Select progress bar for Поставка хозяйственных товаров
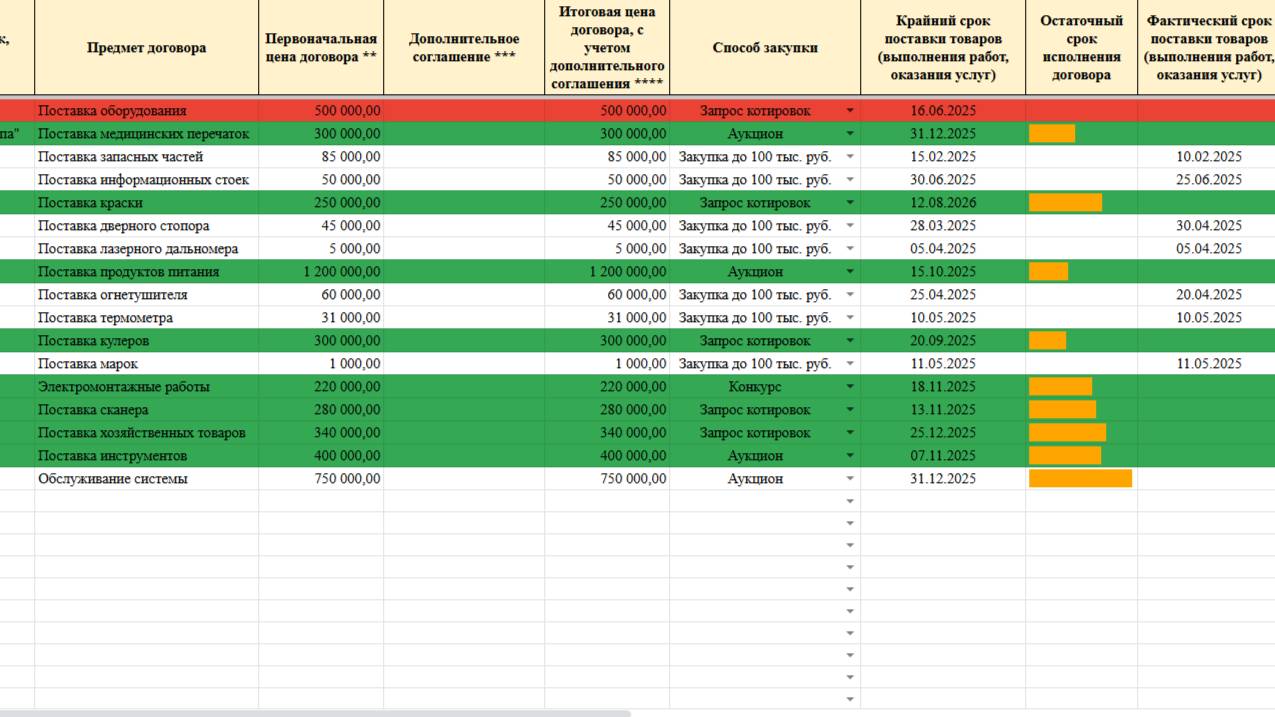Viewport: 1275px width, 717px height. 1067,433
